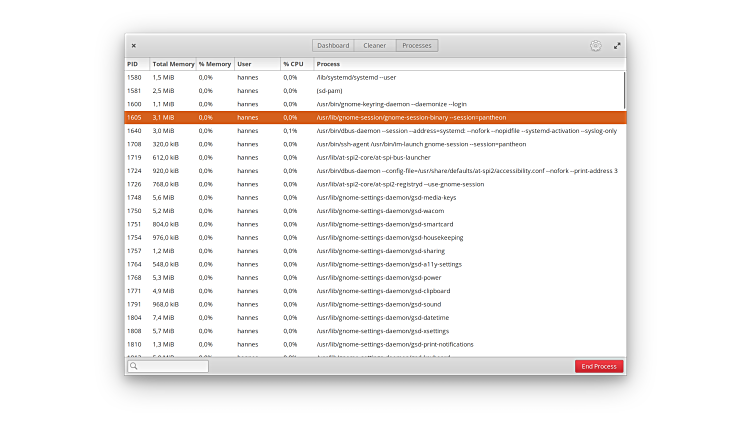This screenshot has height=423, width=752.
Task: Sort by % Memory column header
Action: tap(214, 64)
